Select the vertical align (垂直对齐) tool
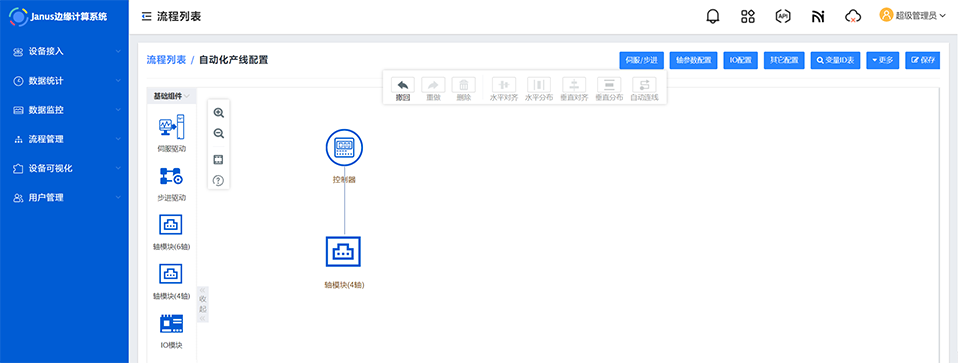 [574, 85]
